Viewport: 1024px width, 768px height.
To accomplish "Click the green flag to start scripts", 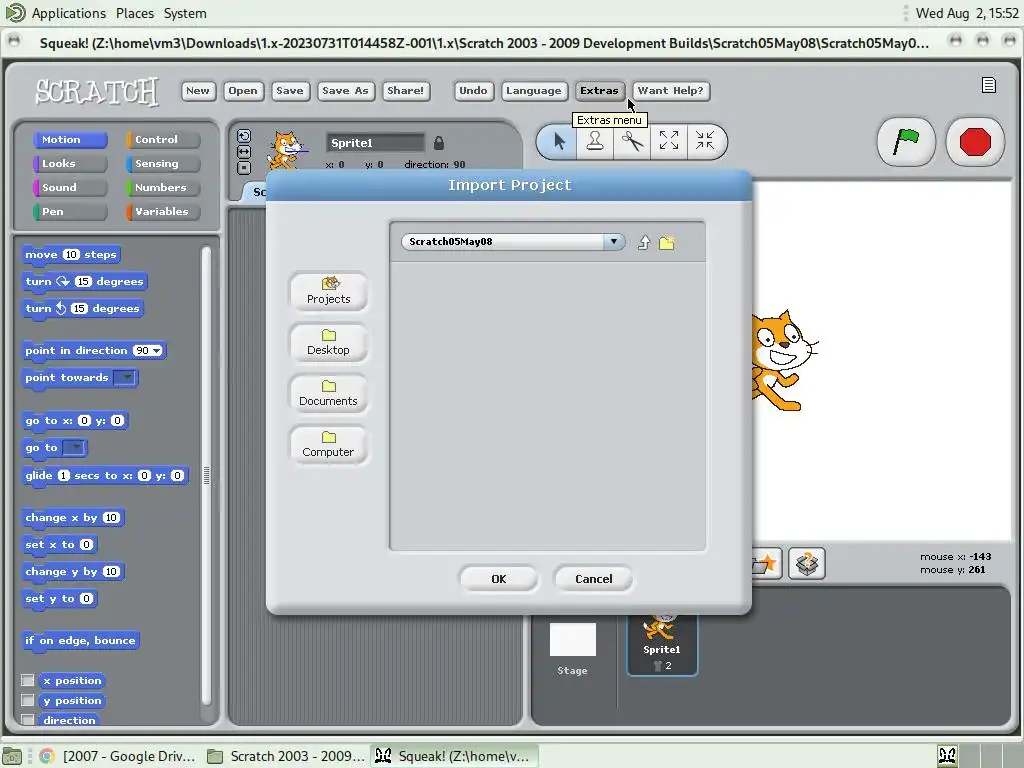I will pos(906,142).
